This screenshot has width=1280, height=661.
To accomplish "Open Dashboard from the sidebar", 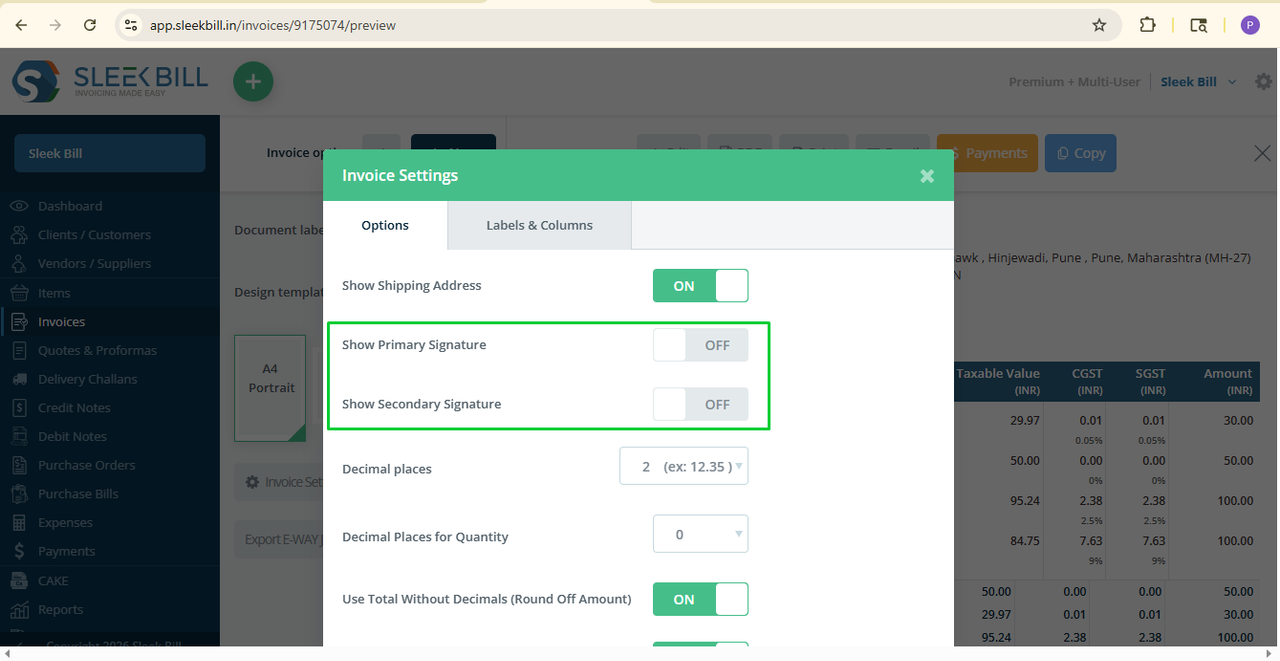I will tap(70, 206).
